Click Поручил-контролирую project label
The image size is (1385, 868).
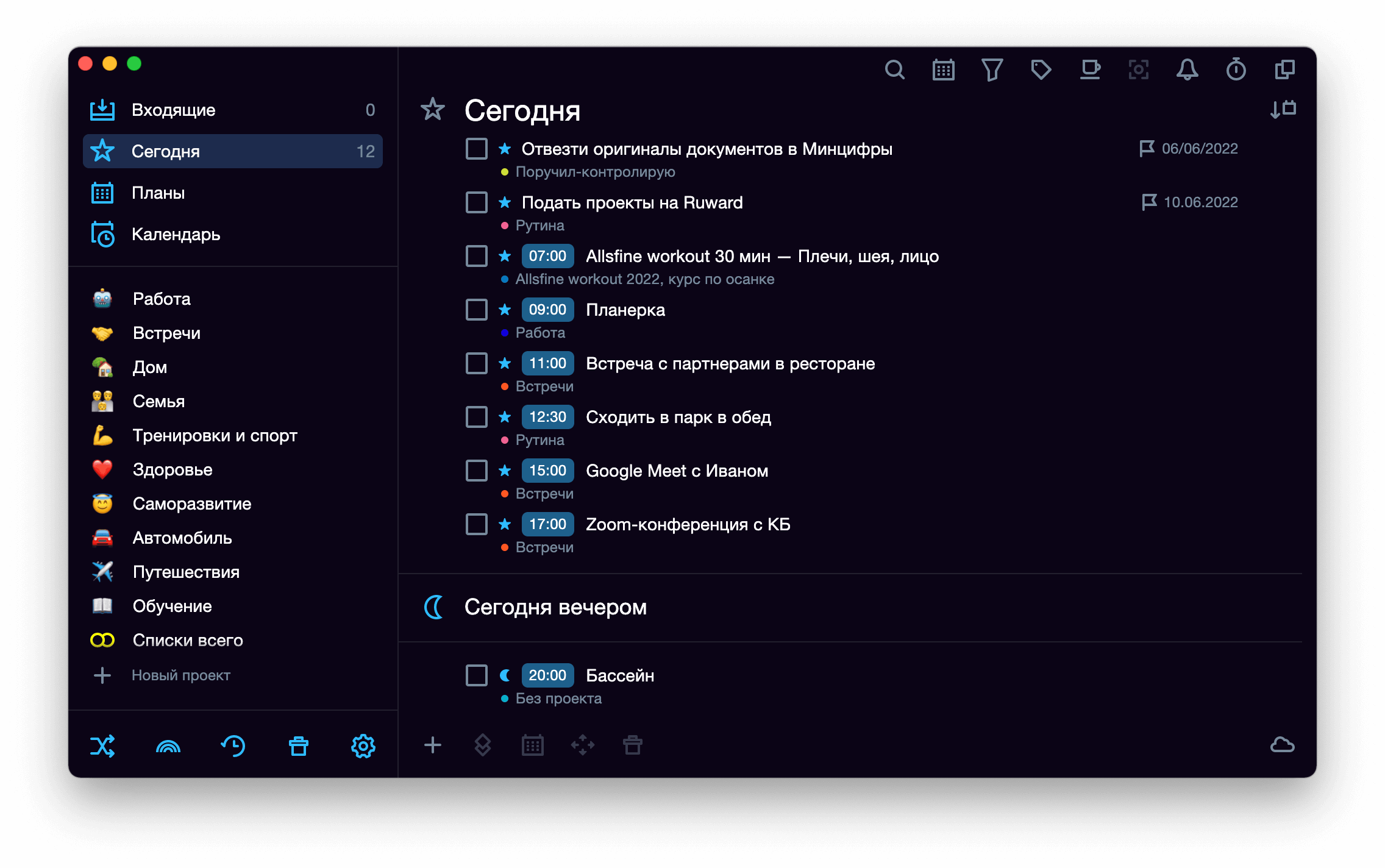point(595,172)
